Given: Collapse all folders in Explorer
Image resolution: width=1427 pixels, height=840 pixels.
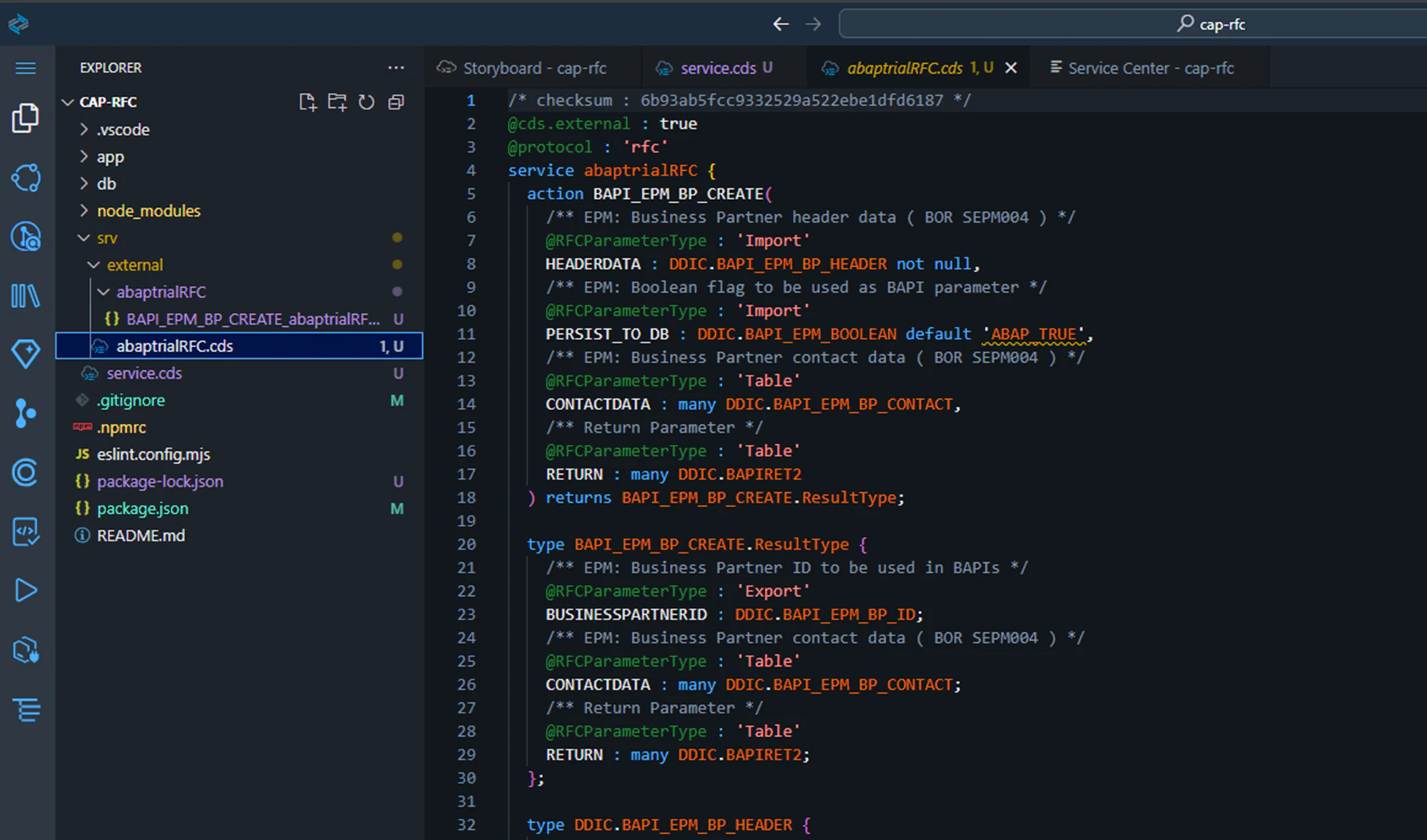Looking at the screenshot, I should click(x=396, y=102).
